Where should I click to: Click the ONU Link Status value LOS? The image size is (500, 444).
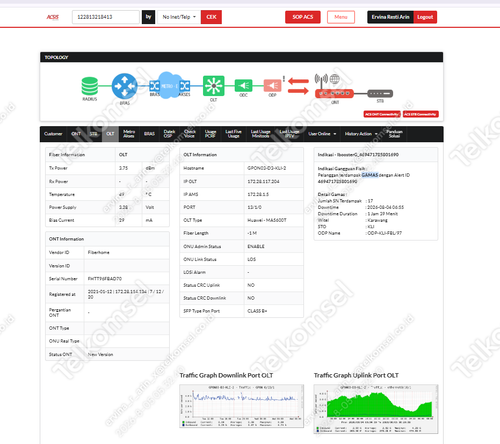click(252, 259)
